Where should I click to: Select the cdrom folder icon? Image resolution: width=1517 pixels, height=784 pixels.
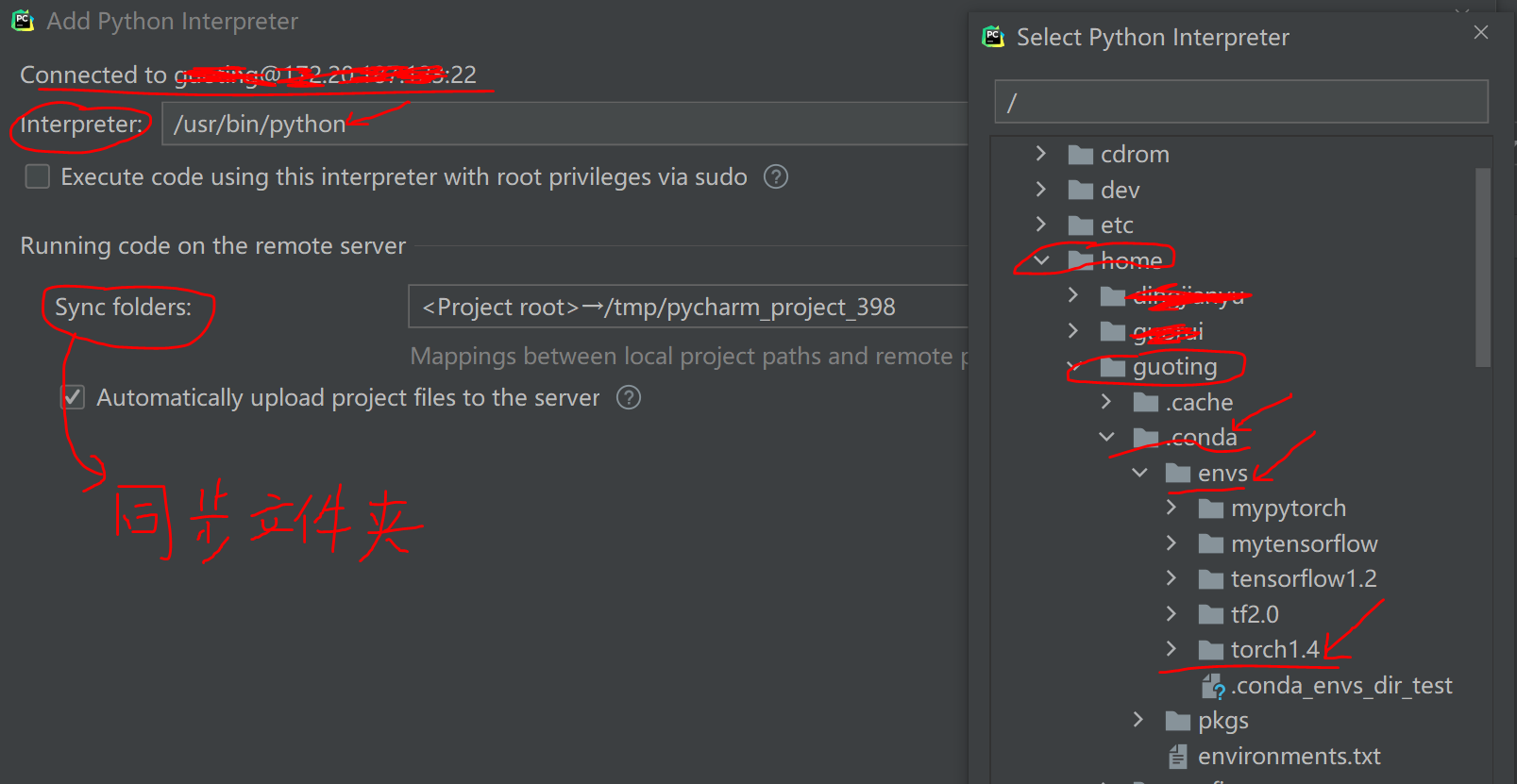tap(1080, 155)
